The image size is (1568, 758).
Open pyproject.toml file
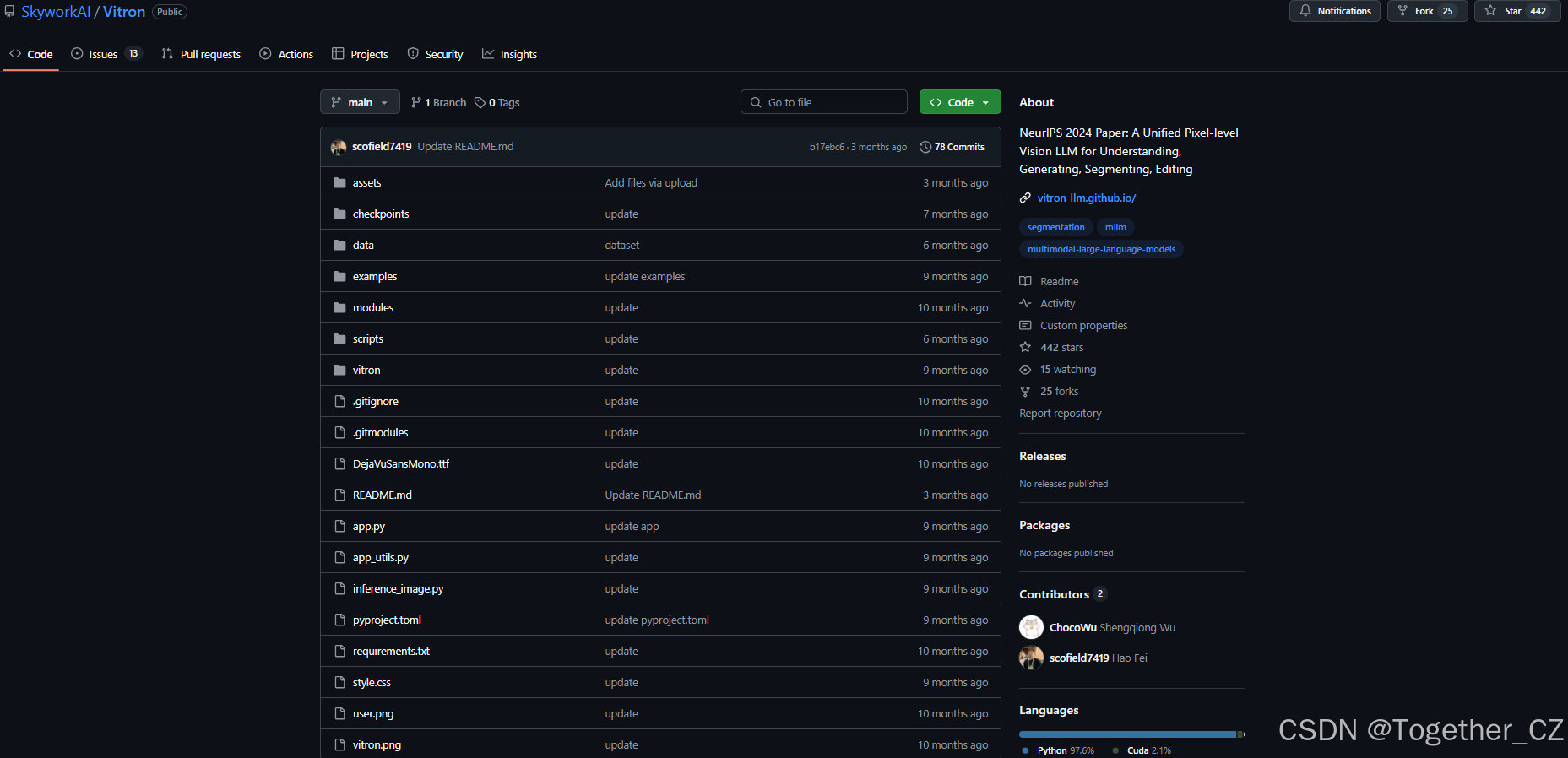coord(387,620)
